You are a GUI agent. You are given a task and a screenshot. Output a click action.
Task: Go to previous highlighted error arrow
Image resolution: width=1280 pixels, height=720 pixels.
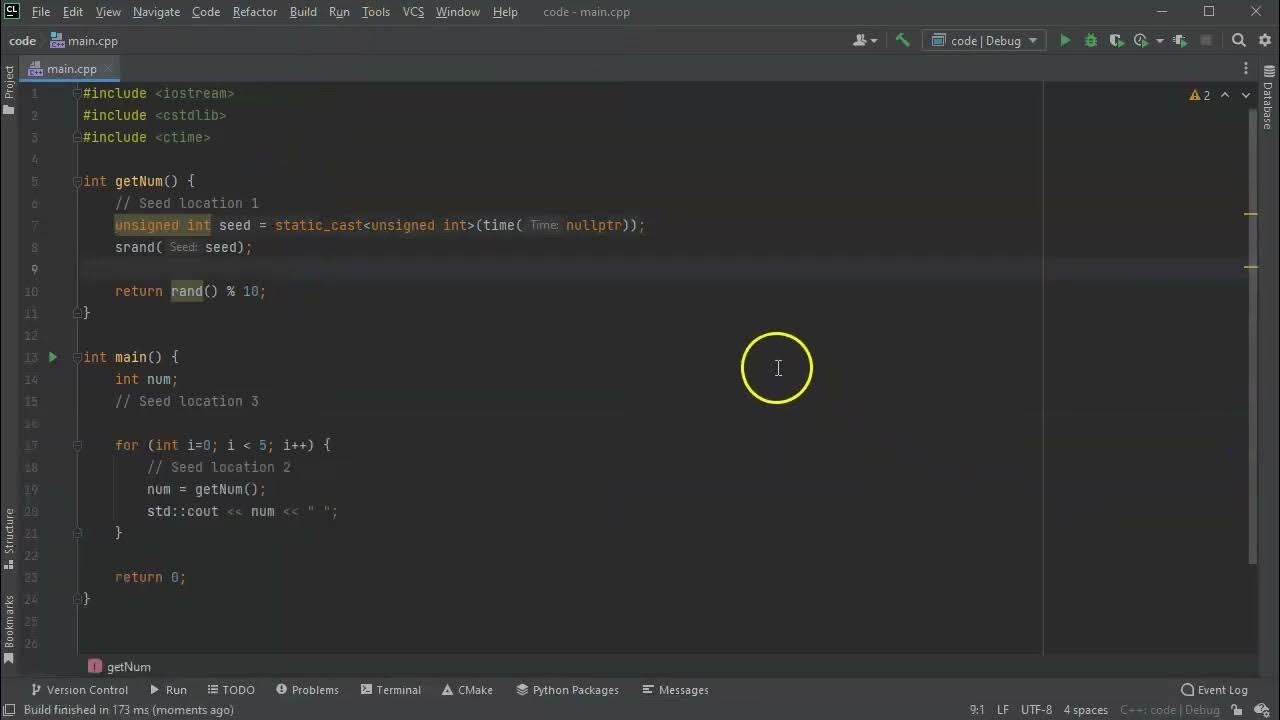point(1225,95)
